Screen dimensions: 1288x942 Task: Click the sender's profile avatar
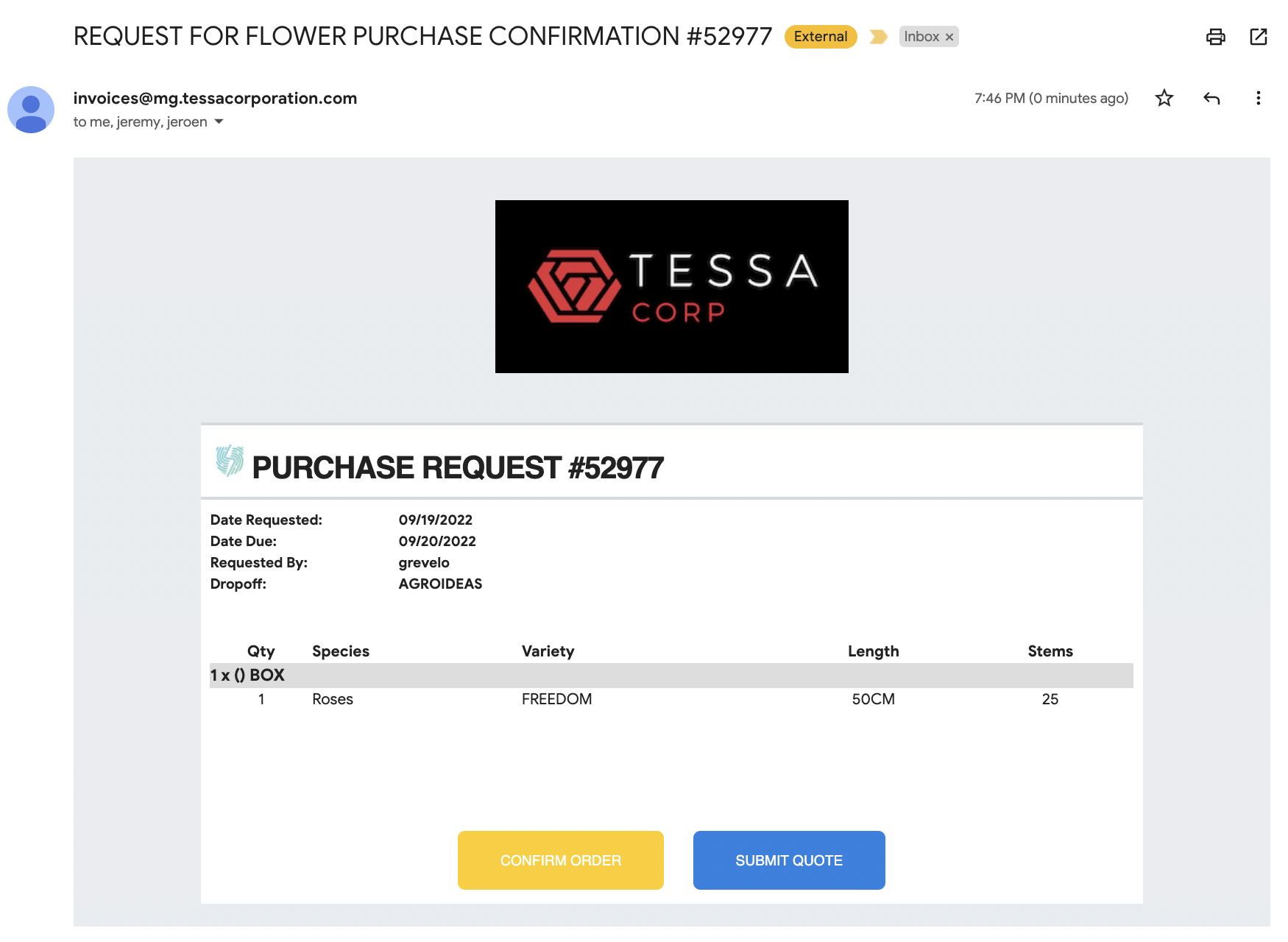(31, 110)
